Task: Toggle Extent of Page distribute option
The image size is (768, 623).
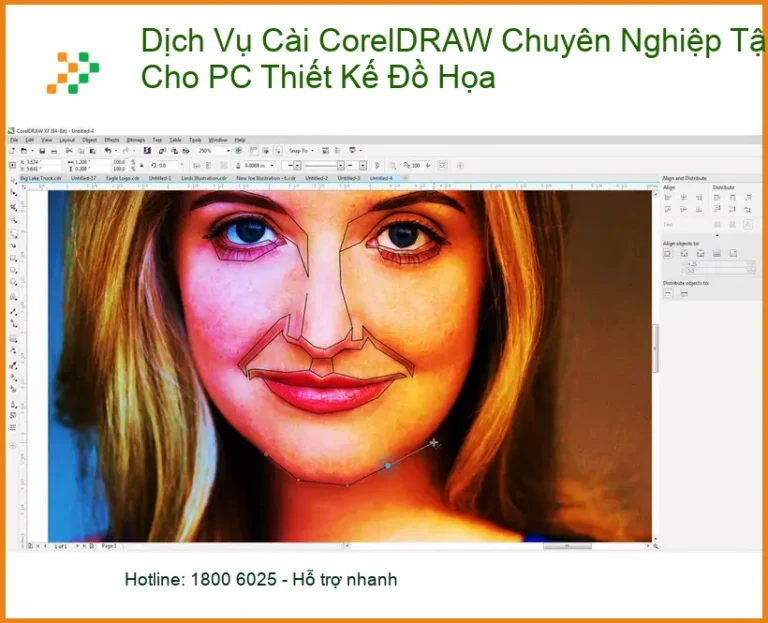Action: [x=684, y=293]
